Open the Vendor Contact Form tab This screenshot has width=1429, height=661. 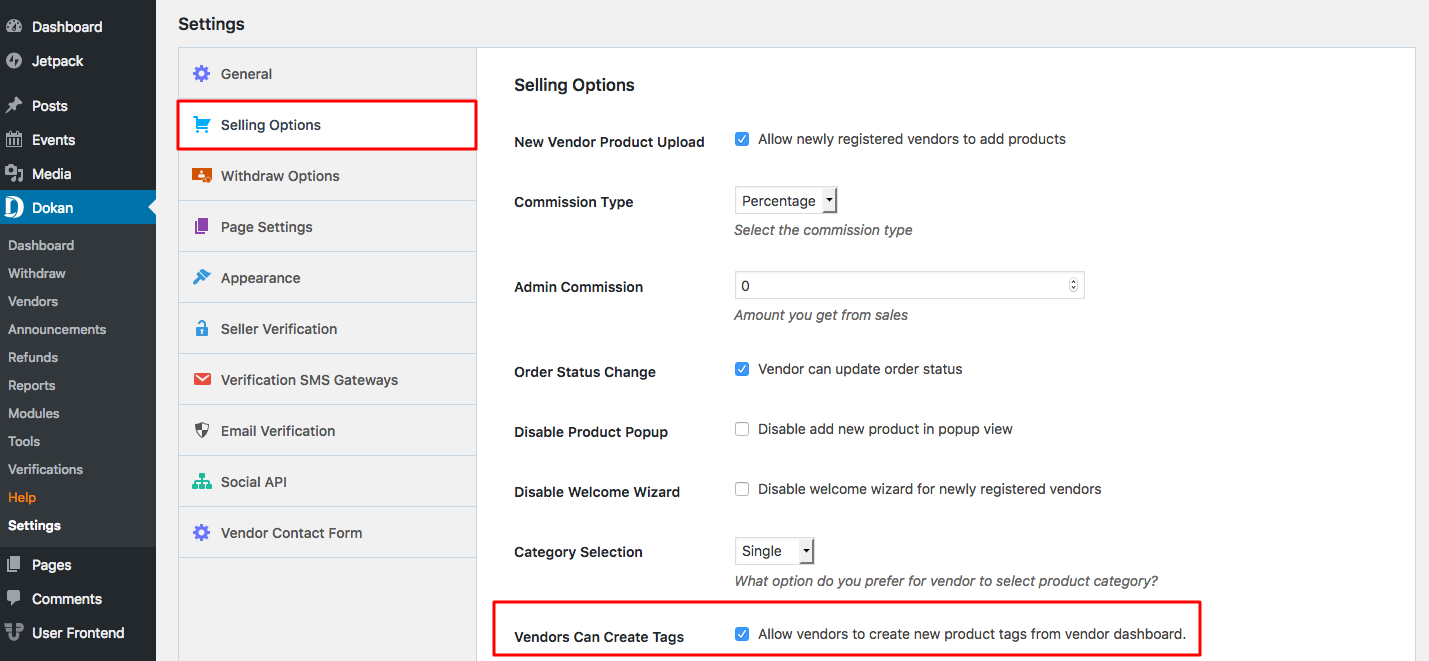[x=328, y=533]
